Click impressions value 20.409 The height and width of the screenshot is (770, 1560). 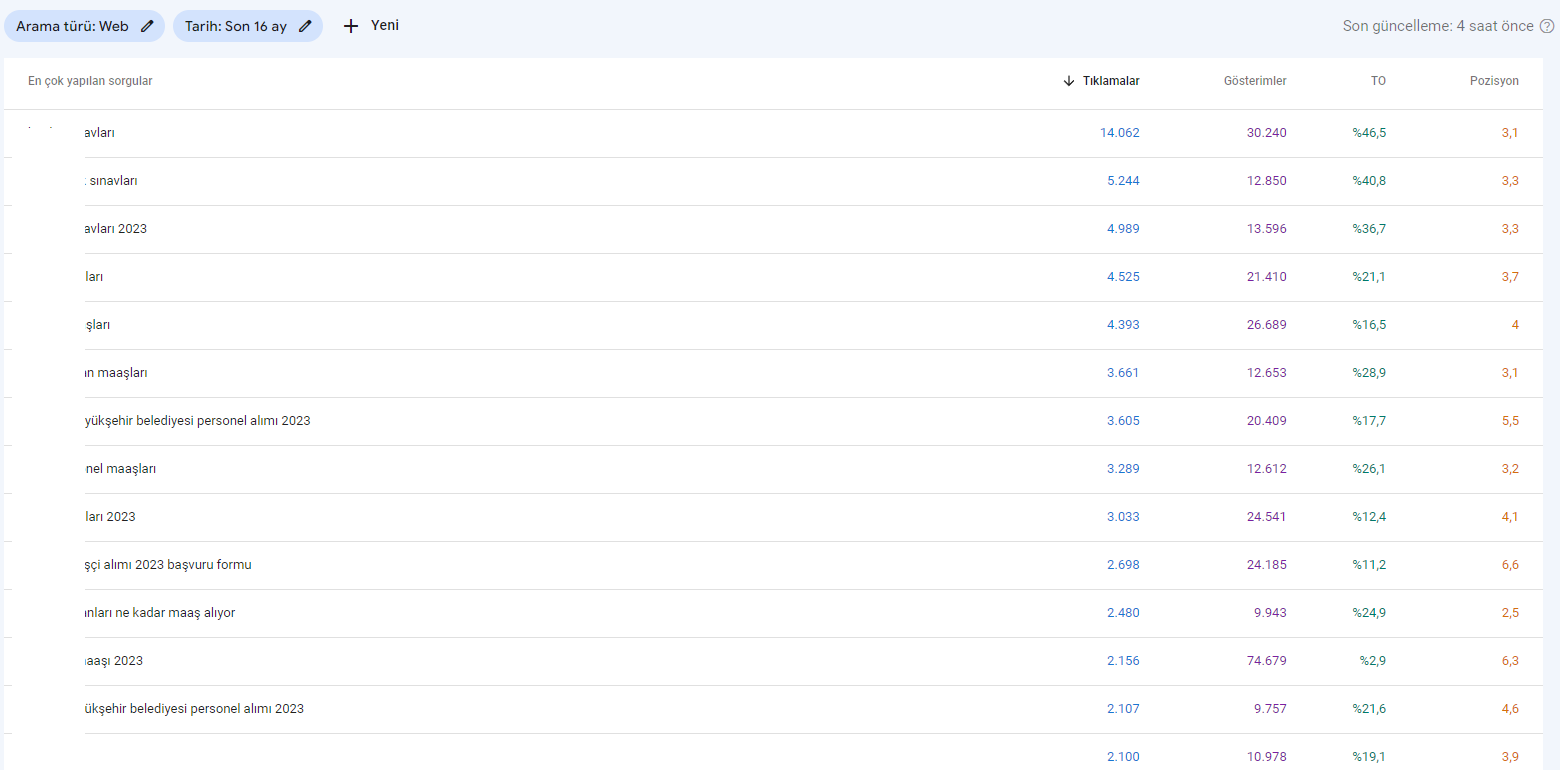coord(1266,421)
